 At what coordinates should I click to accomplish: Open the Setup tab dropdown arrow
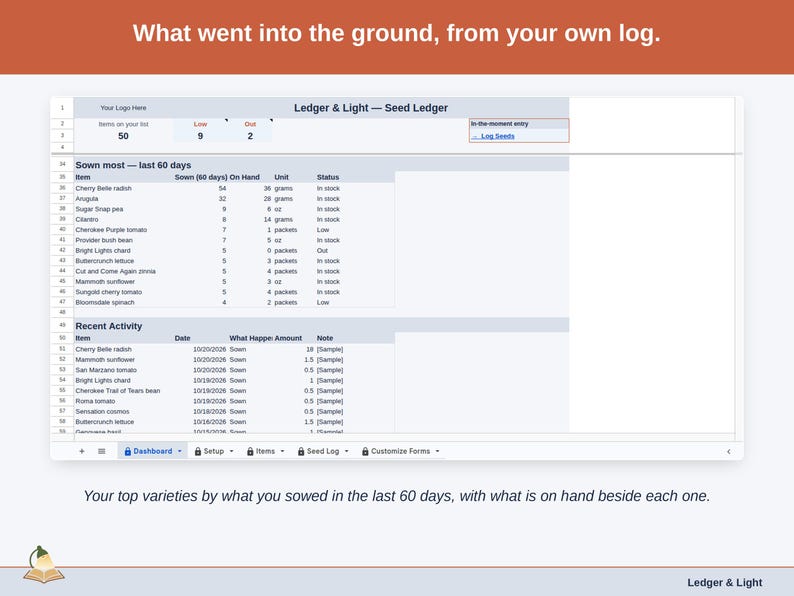[232, 451]
